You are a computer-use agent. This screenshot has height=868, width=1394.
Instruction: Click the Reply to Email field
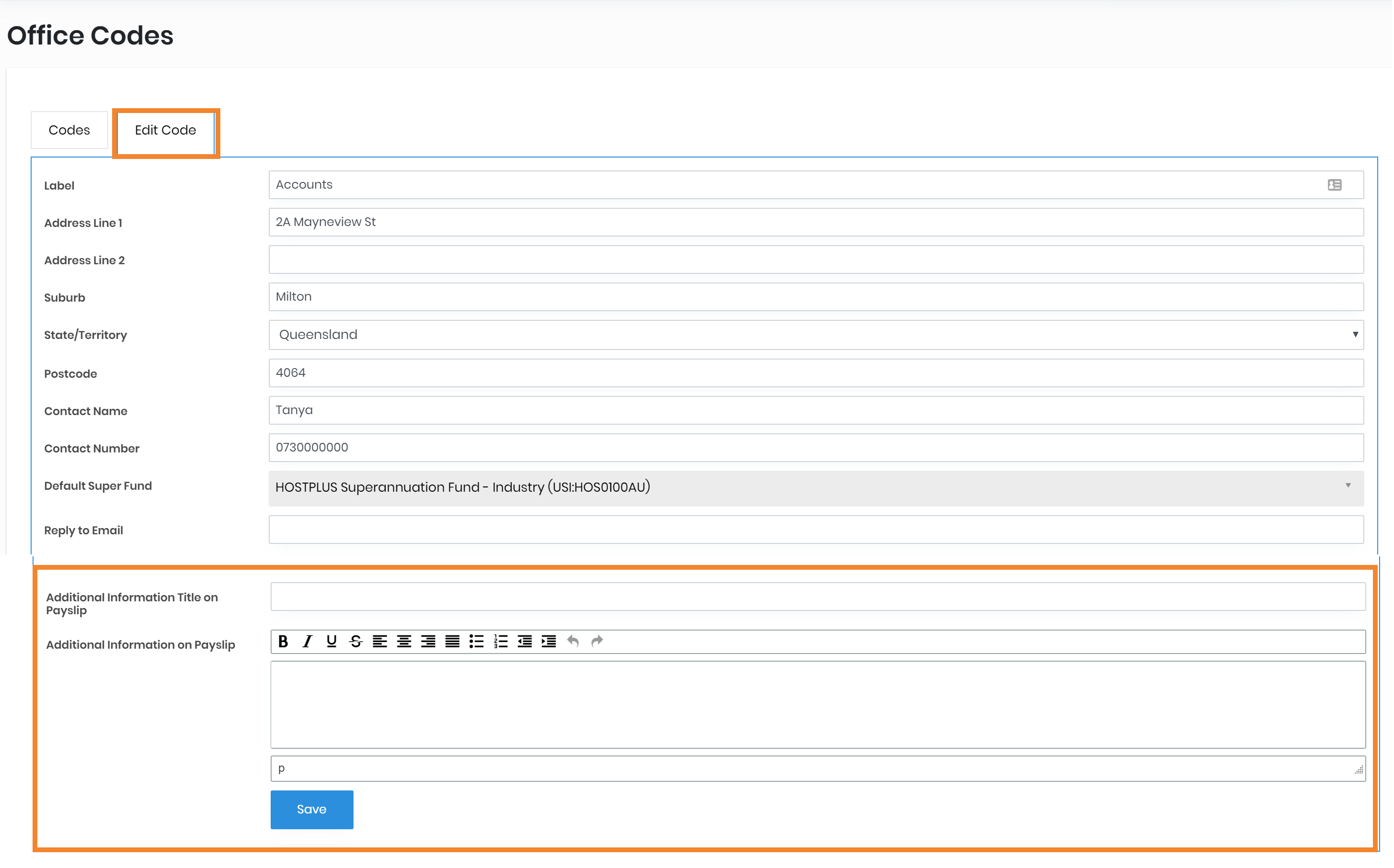tap(816, 530)
